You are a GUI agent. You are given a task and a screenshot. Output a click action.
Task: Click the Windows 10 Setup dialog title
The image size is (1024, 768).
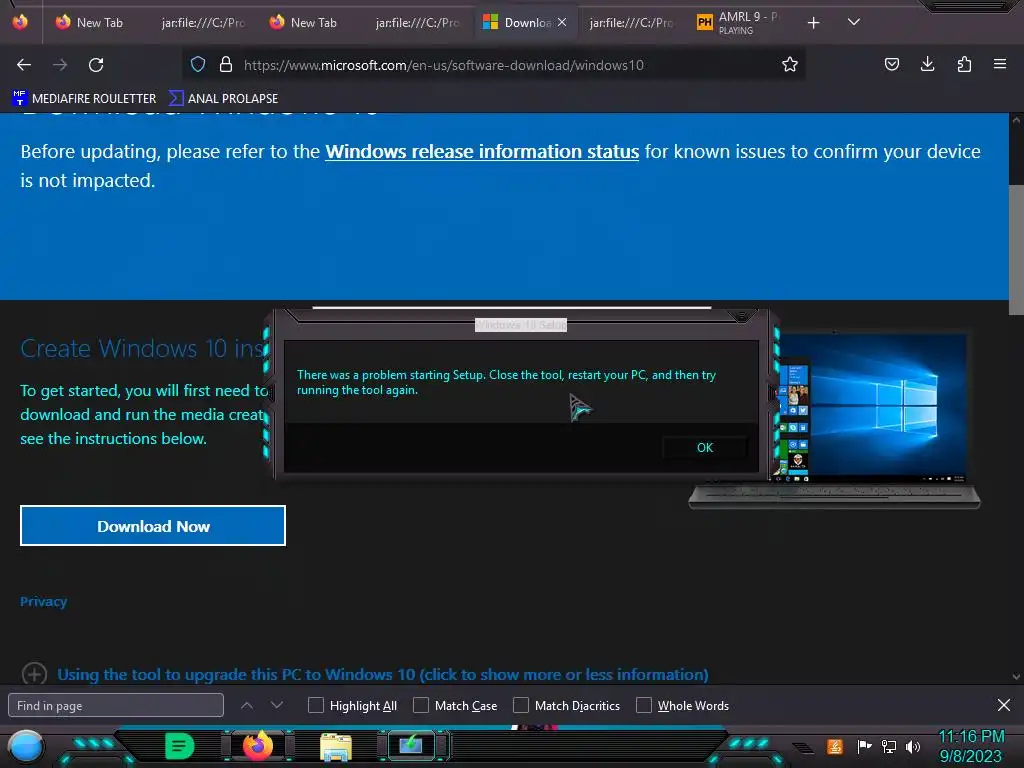click(x=520, y=325)
